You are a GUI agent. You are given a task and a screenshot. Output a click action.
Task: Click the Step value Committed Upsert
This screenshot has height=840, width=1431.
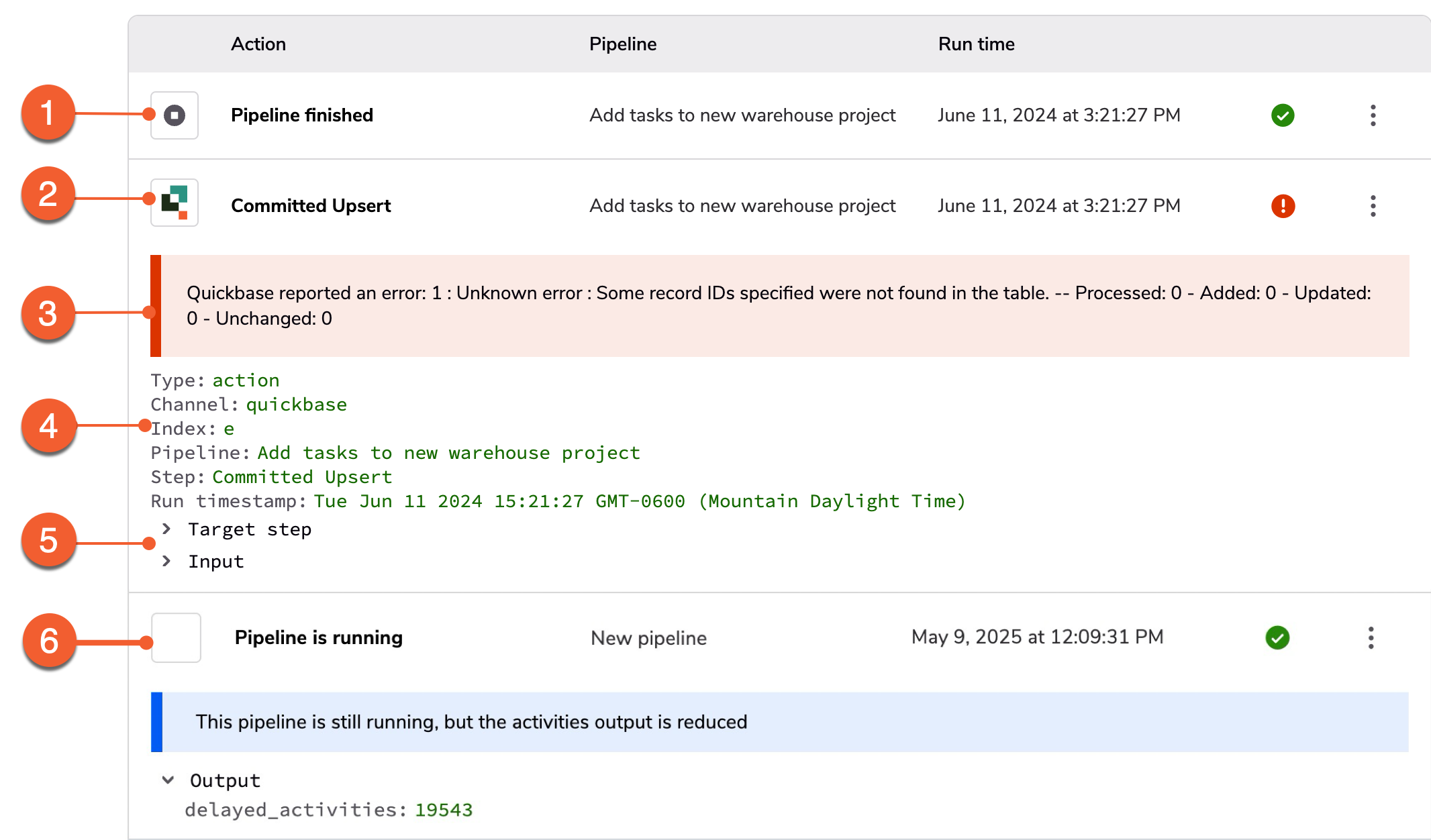pyautogui.click(x=303, y=477)
